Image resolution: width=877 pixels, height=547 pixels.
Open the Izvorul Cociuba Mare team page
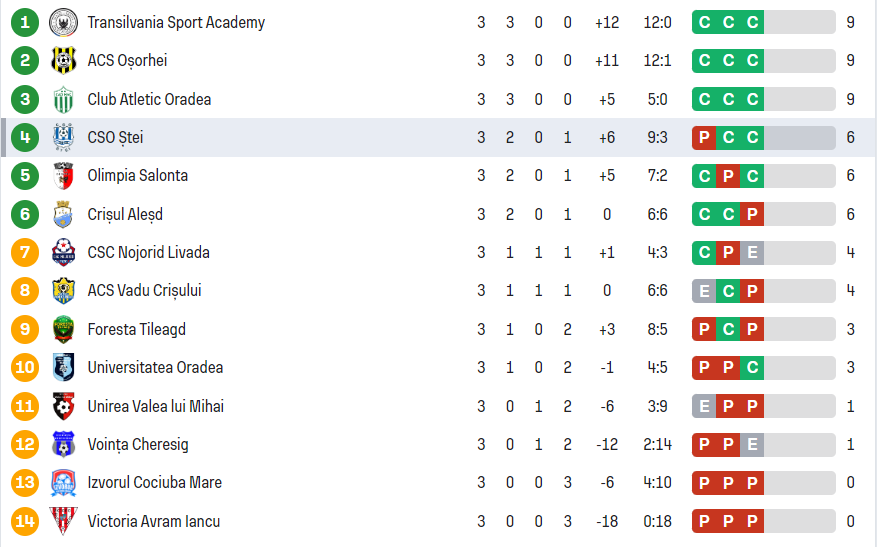click(x=154, y=482)
